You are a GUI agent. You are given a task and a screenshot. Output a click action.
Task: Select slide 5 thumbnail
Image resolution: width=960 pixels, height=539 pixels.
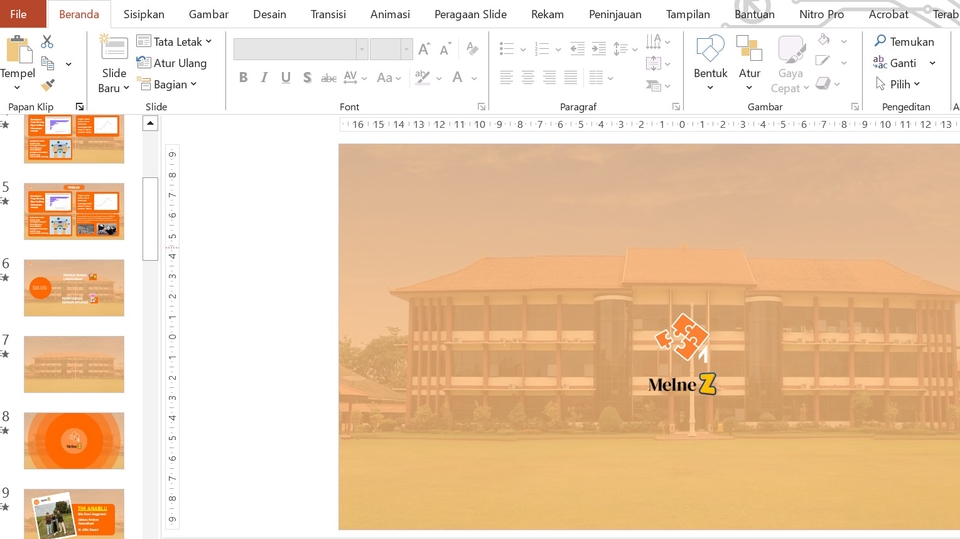click(x=73, y=211)
